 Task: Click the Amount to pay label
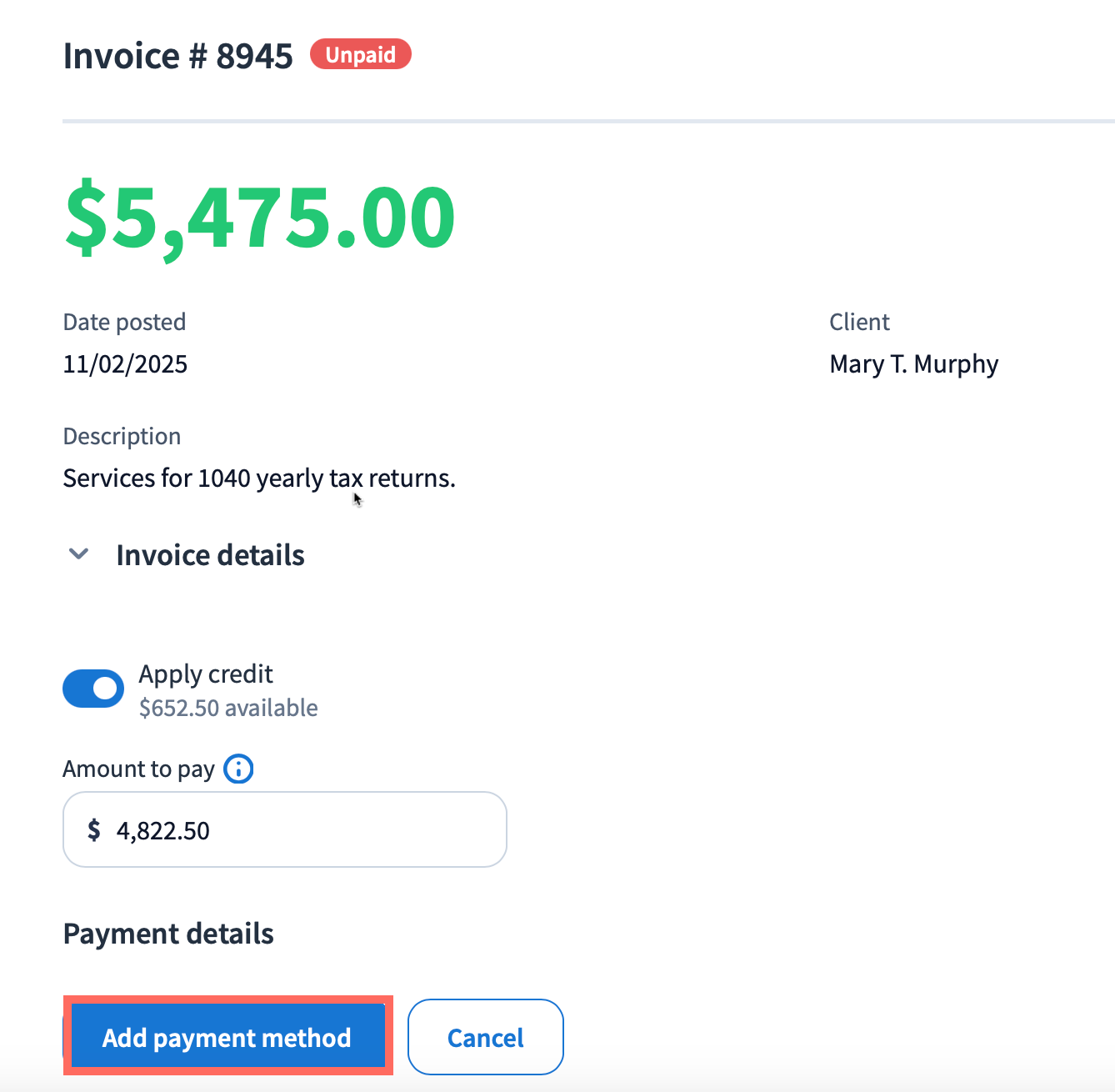pos(138,769)
